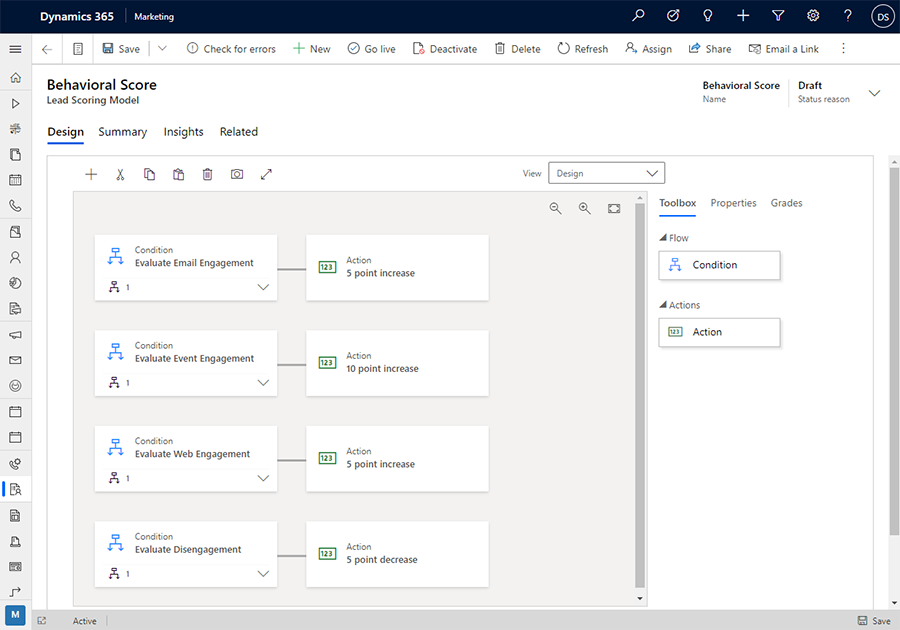
Task: Switch to the Insights tab
Action: click(183, 132)
